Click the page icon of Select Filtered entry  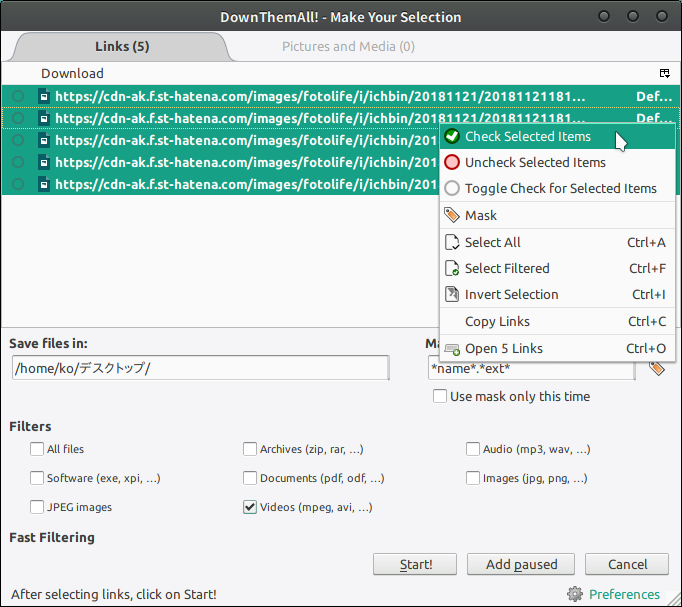pyautogui.click(x=452, y=268)
